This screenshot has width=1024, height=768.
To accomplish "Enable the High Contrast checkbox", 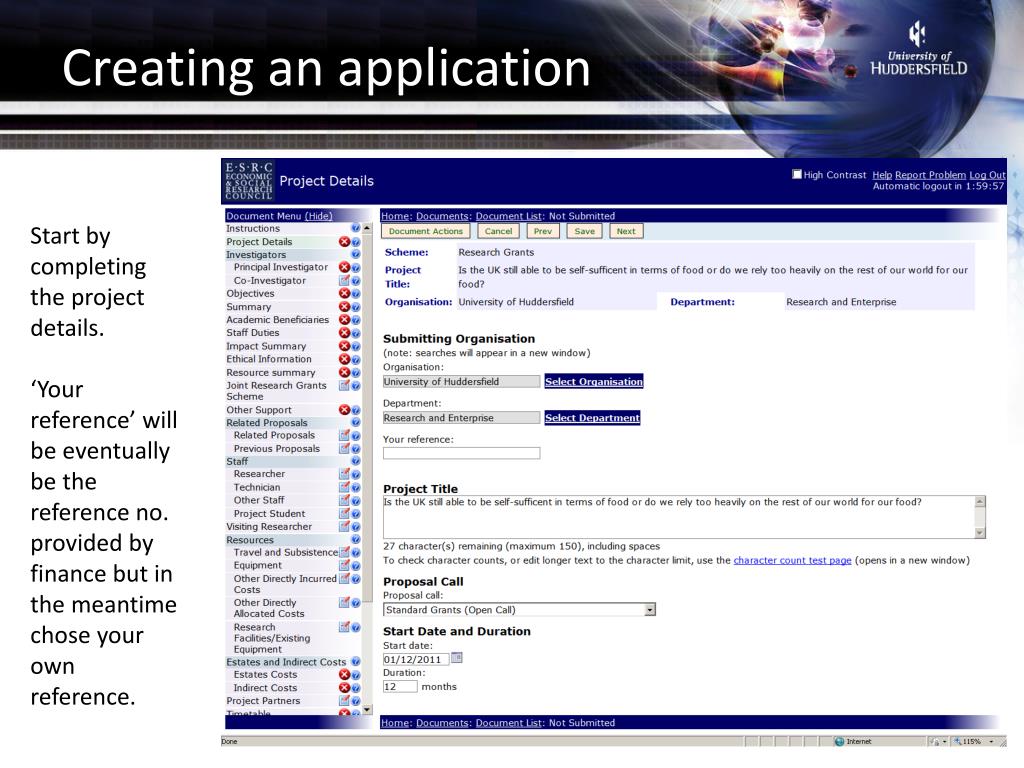I will click(x=797, y=175).
